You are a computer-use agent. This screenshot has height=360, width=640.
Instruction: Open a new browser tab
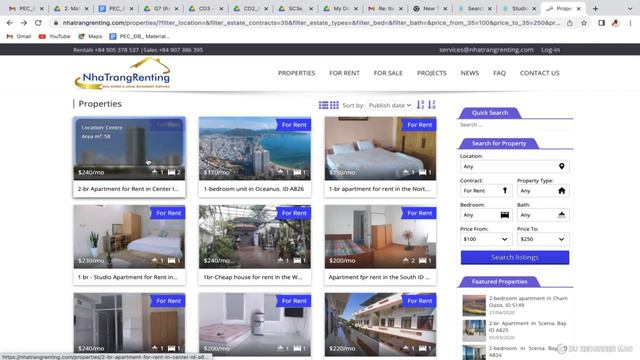coord(595,9)
